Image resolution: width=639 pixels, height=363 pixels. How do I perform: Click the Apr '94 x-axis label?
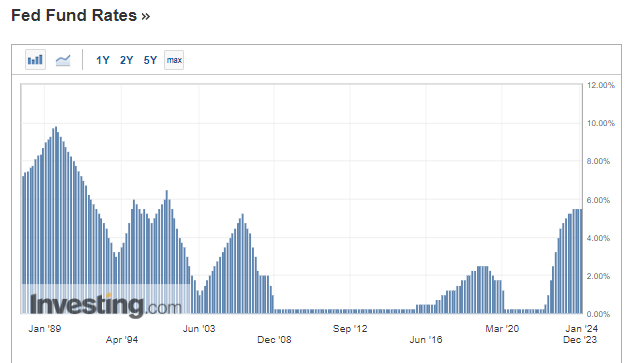coord(121,339)
